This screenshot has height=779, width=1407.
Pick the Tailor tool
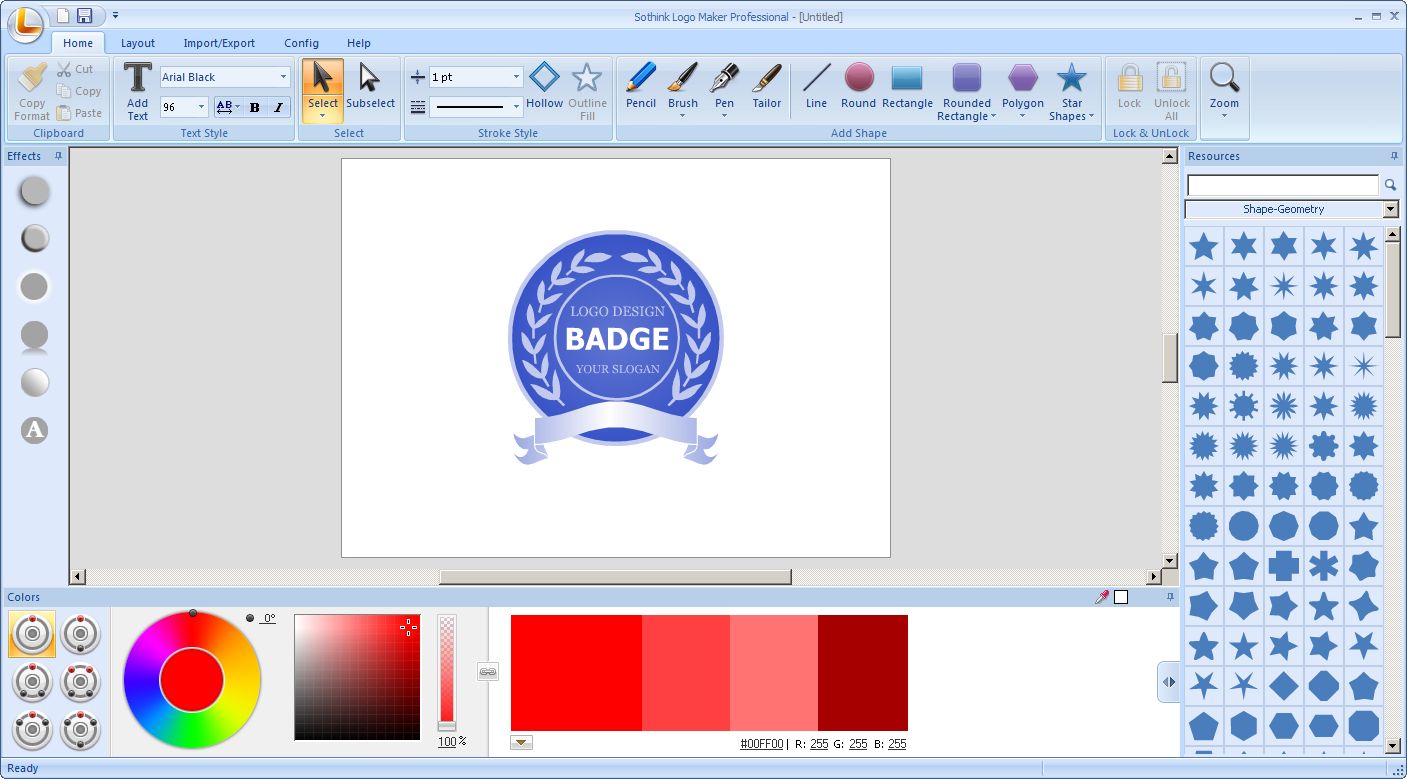766,86
